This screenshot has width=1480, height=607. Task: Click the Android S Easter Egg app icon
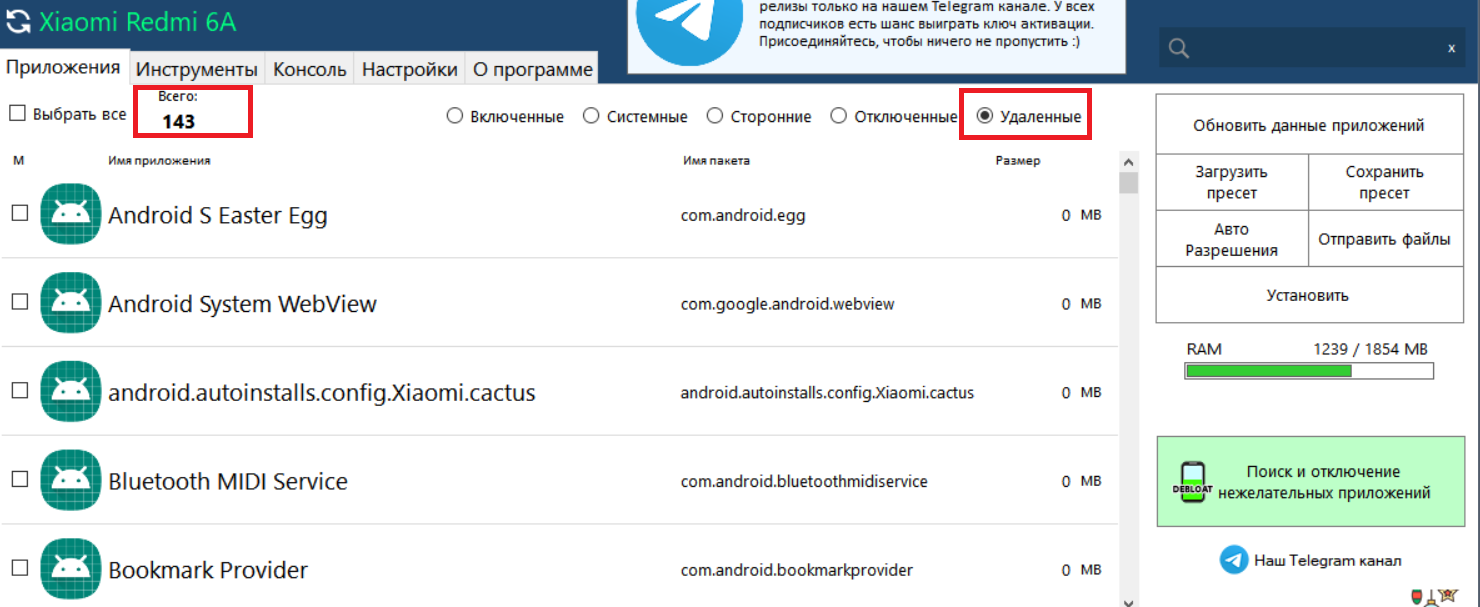click(x=71, y=214)
